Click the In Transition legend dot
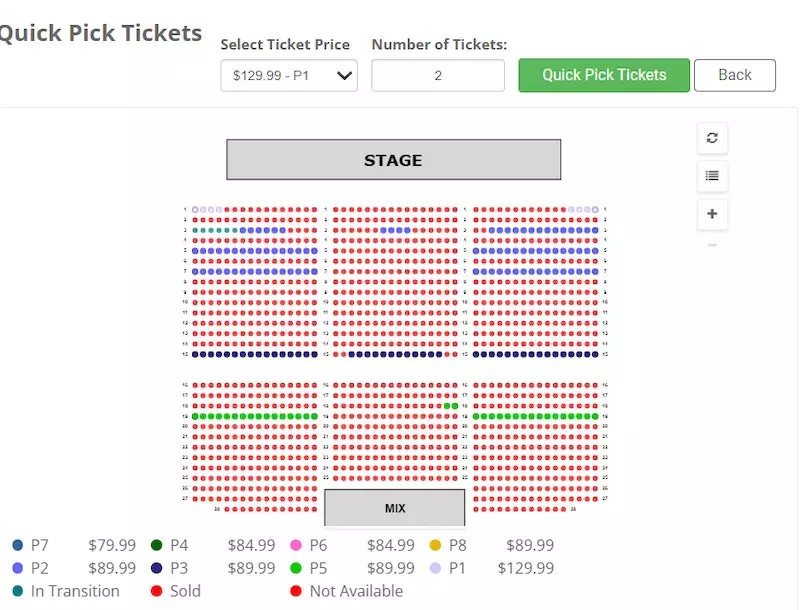The height and width of the screenshot is (610, 800). pos(17,591)
